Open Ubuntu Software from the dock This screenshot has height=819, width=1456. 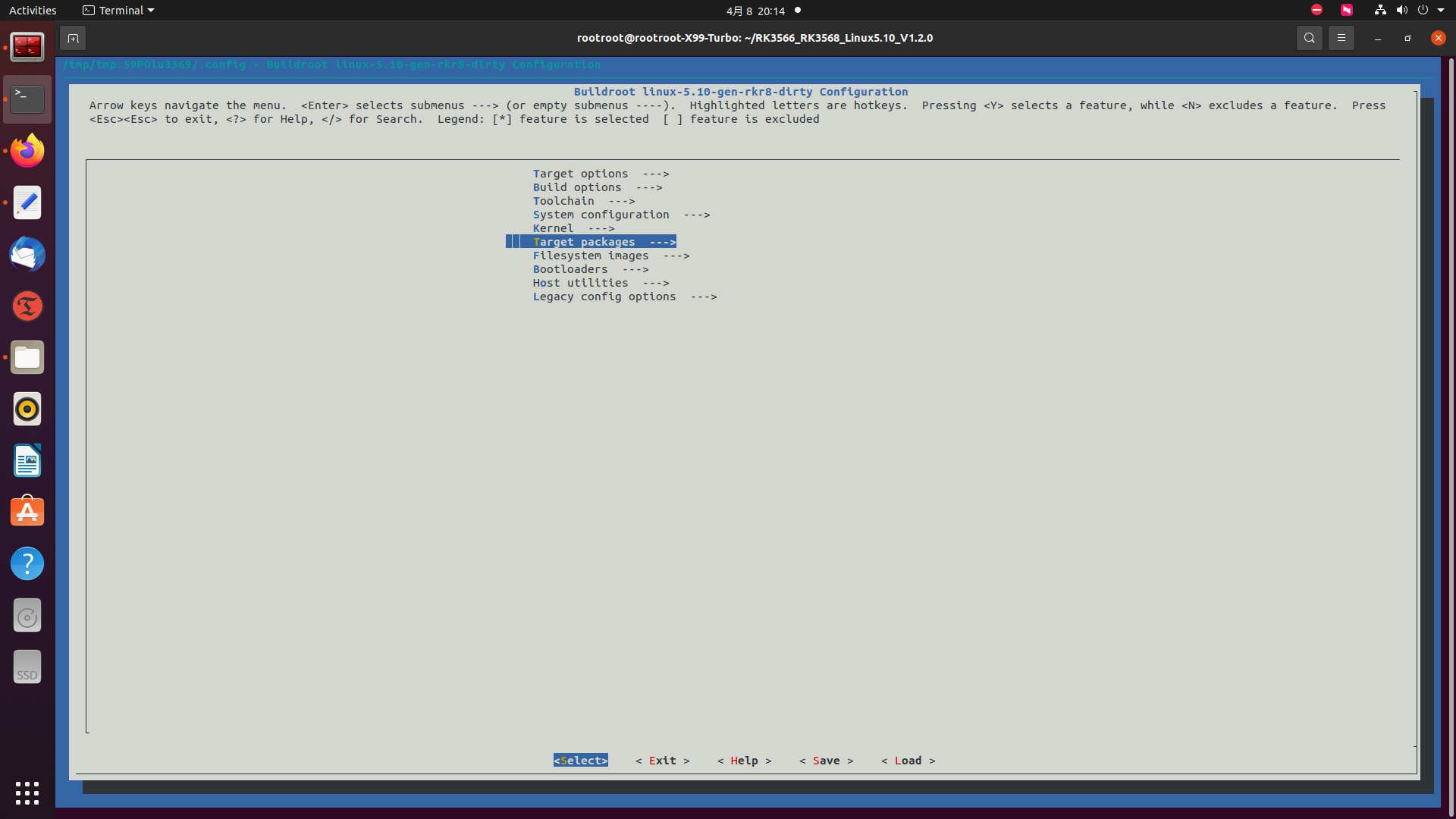[27, 512]
